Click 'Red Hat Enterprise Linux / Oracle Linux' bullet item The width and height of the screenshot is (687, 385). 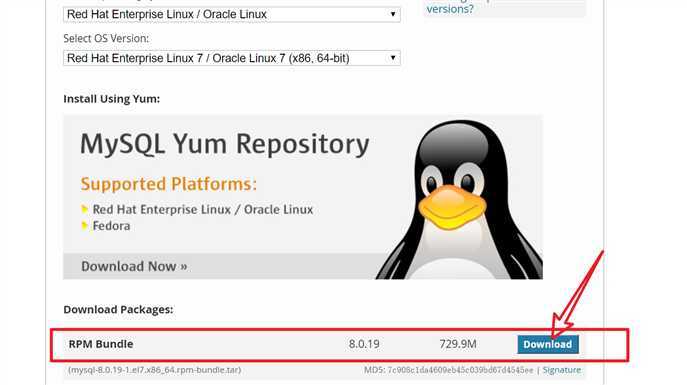[x=202, y=209]
